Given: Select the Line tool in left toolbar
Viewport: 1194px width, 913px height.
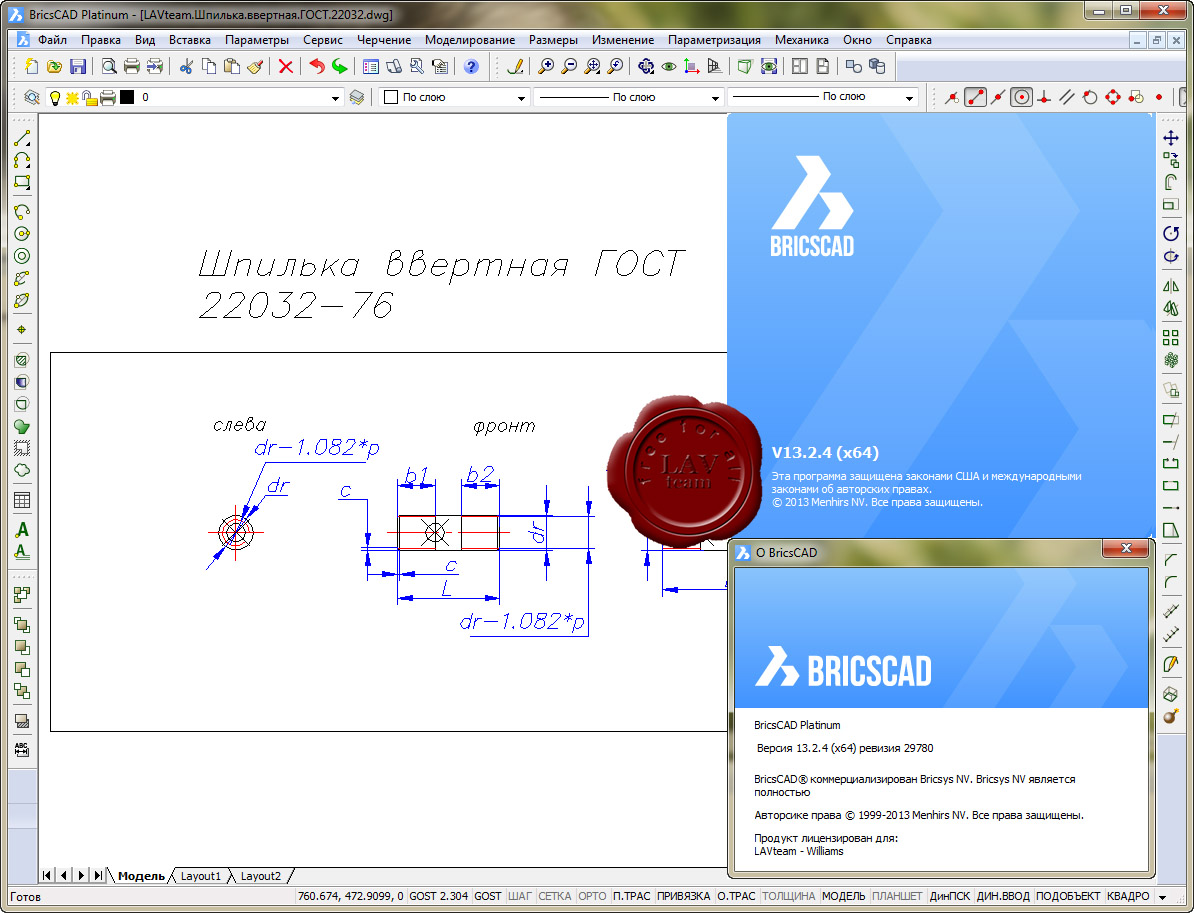Looking at the screenshot, I should (22, 138).
